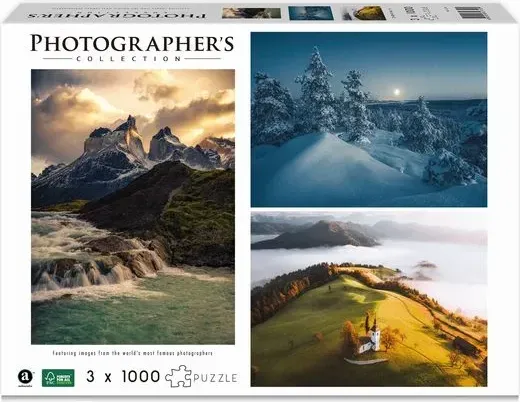Click the hilltop church above fog image
The height and width of the screenshot is (402, 520).
[x=369, y=299]
